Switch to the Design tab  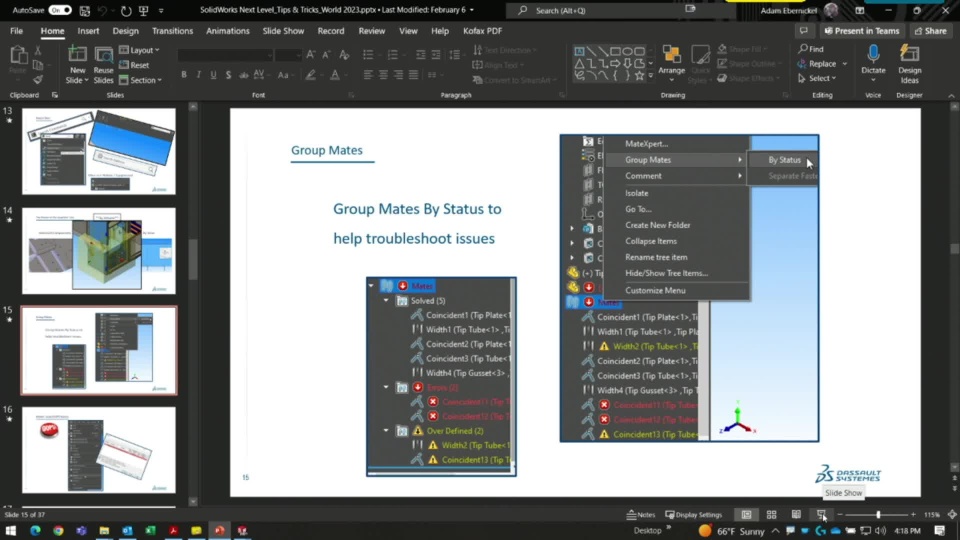(x=126, y=31)
